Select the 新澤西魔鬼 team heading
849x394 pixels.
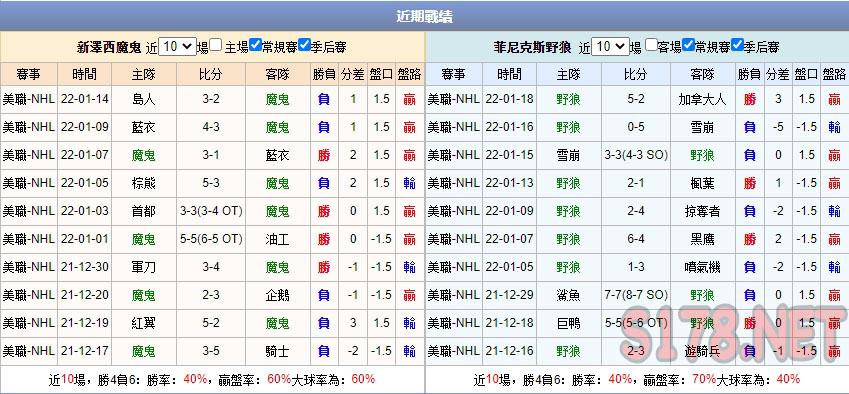(x=109, y=47)
